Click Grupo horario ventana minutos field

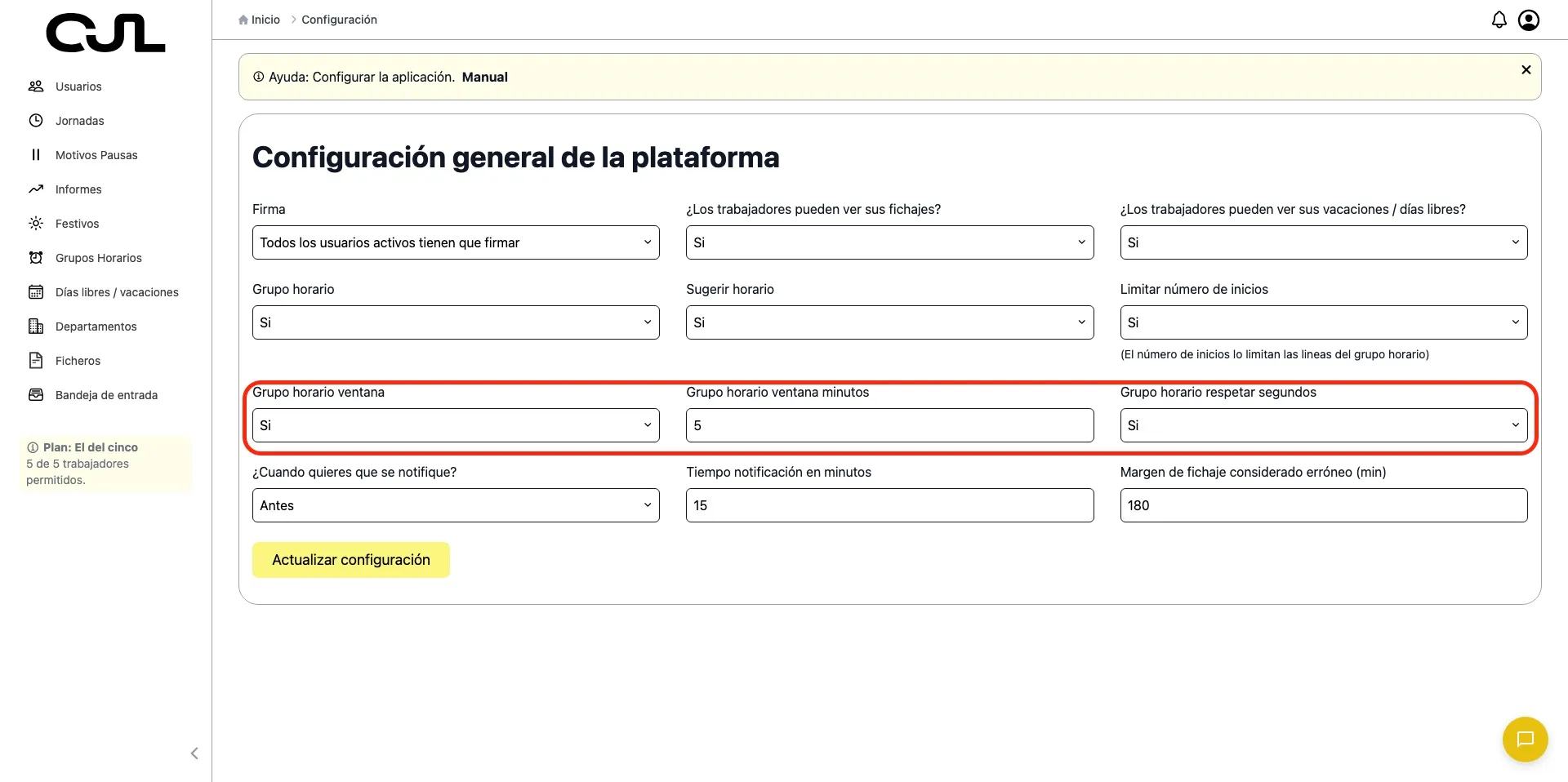[889, 425]
